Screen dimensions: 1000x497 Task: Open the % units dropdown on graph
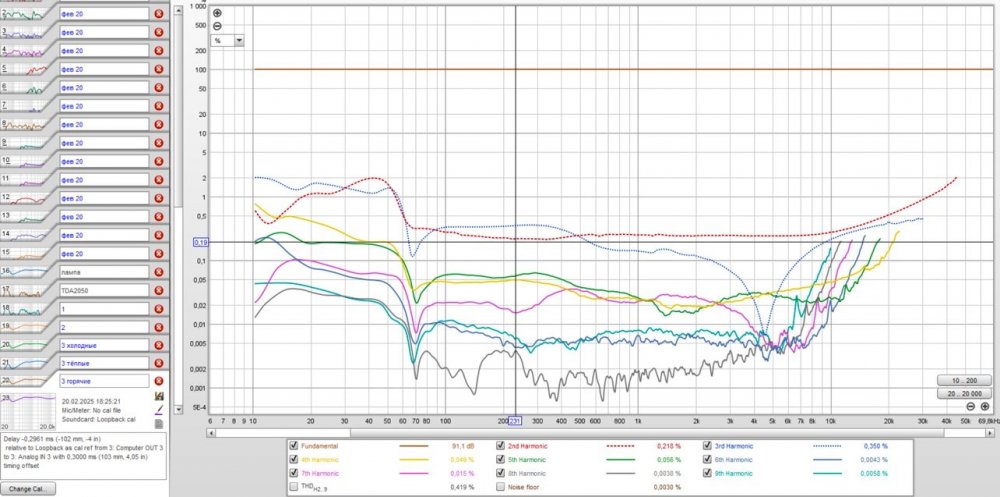tap(239, 41)
